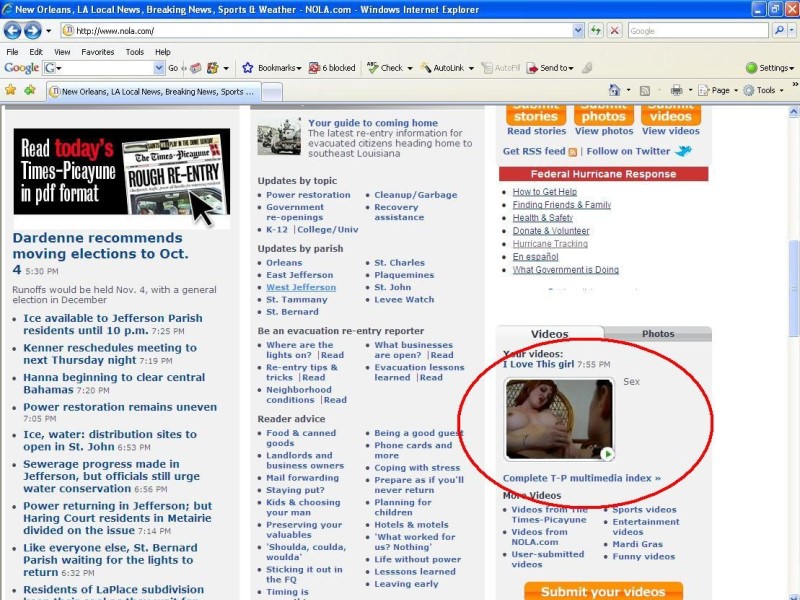The height and width of the screenshot is (600, 800).
Task: Select the Videos tab in media box
Action: (549, 334)
